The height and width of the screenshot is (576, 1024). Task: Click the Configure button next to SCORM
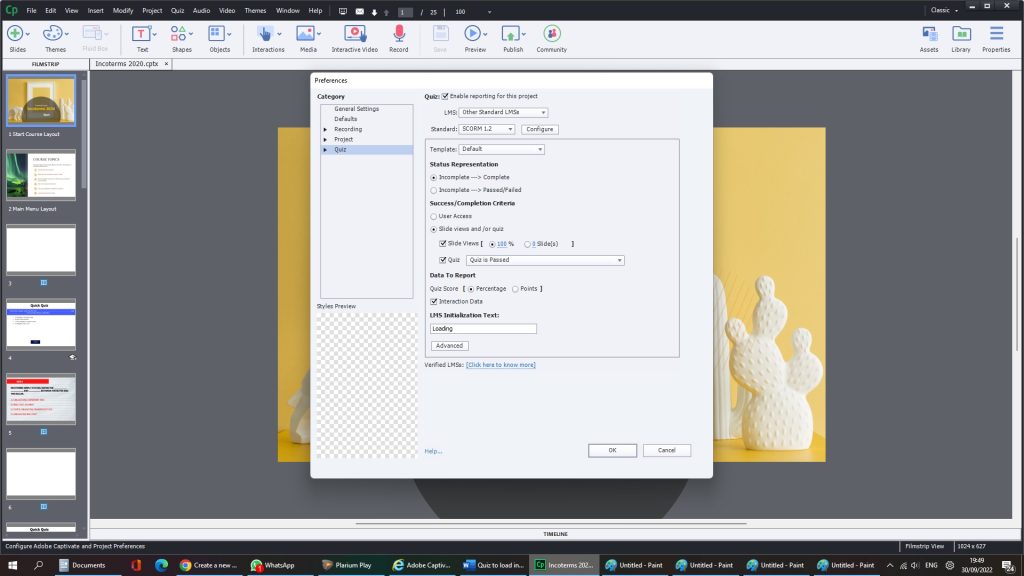[540, 128]
